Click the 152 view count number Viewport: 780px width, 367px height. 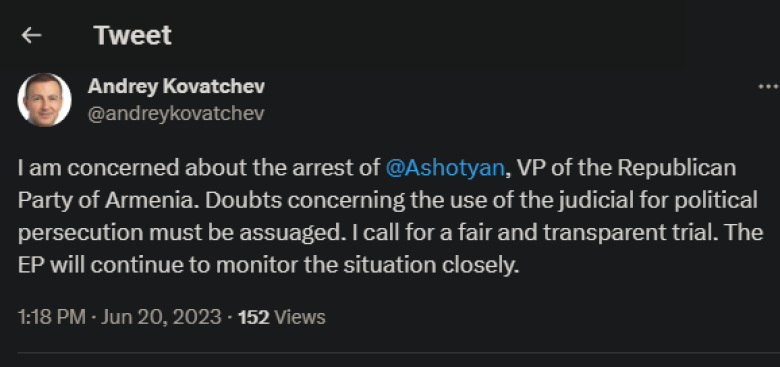[x=254, y=317]
